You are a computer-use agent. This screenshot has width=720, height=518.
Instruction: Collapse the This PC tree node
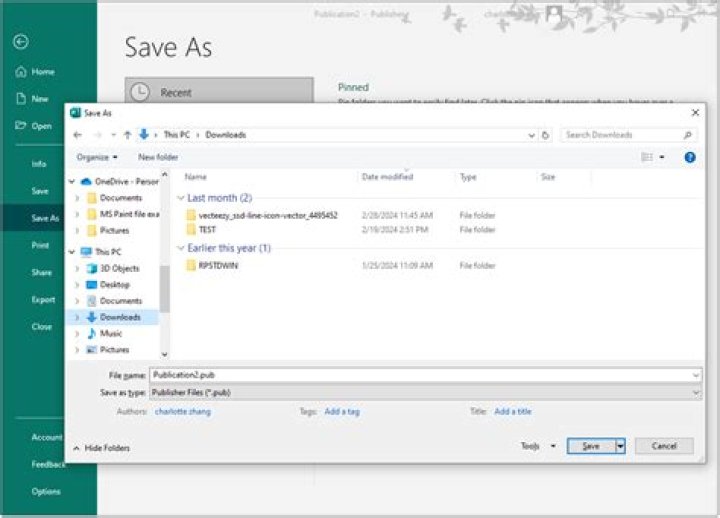[72, 252]
